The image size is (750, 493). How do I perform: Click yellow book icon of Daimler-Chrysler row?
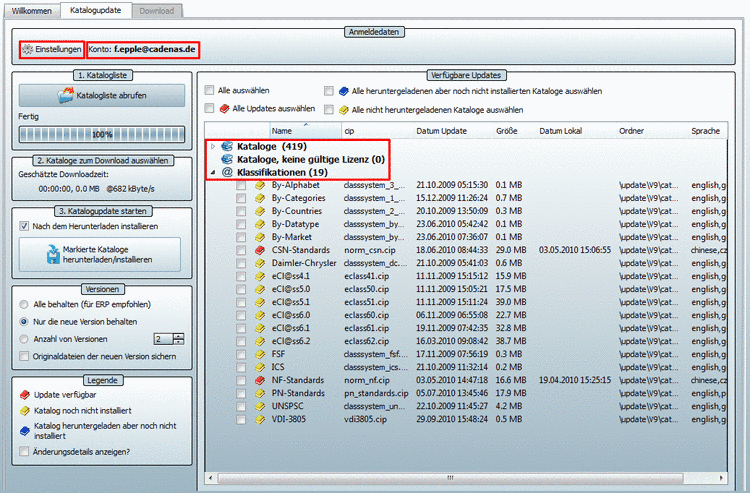pyautogui.click(x=260, y=263)
